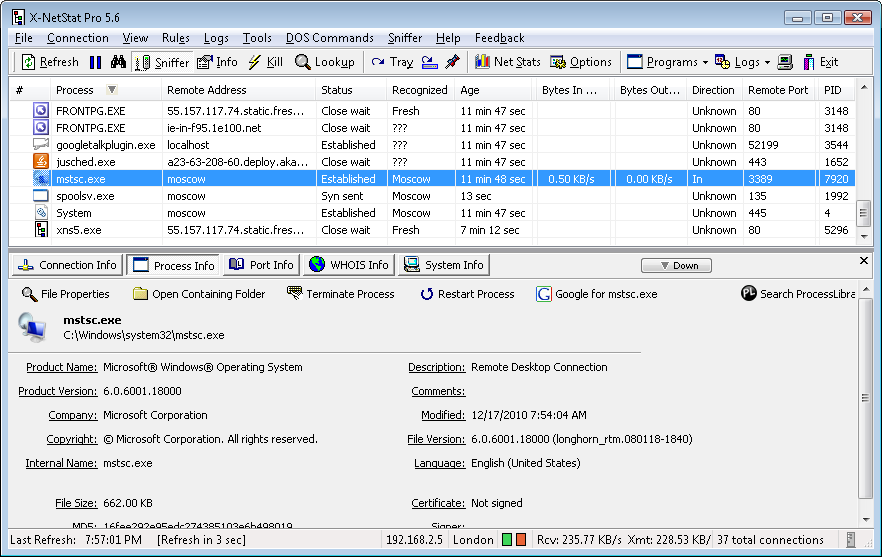Click the connection list scrollbar thumb
Image resolution: width=882 pixels, height=557 pixels.
coord(863,213)
